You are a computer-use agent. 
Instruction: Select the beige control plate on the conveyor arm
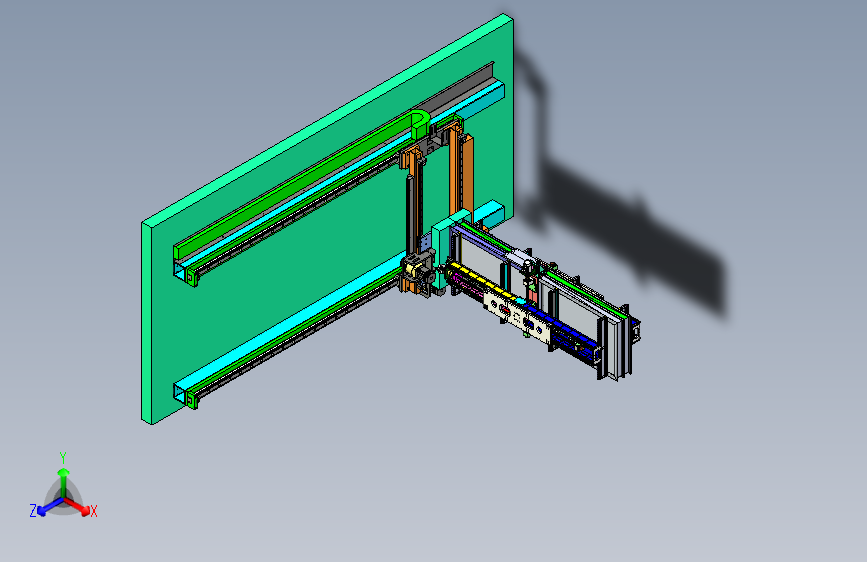(518, 316)
